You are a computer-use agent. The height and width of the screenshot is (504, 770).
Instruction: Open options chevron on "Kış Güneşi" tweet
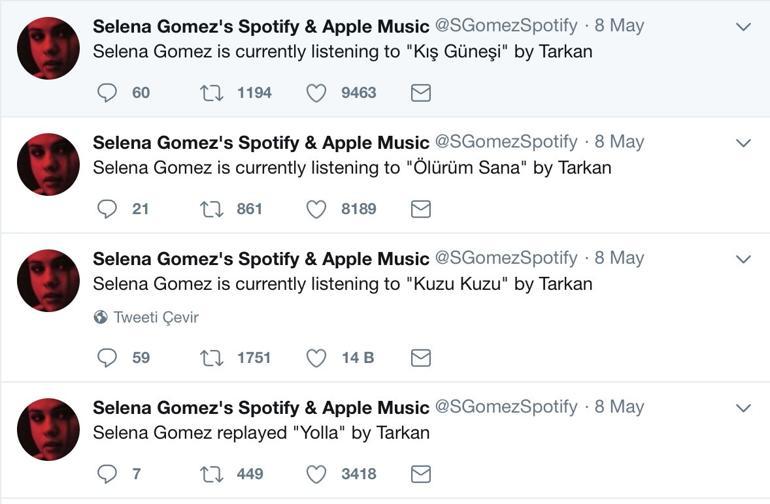point(743,27)
